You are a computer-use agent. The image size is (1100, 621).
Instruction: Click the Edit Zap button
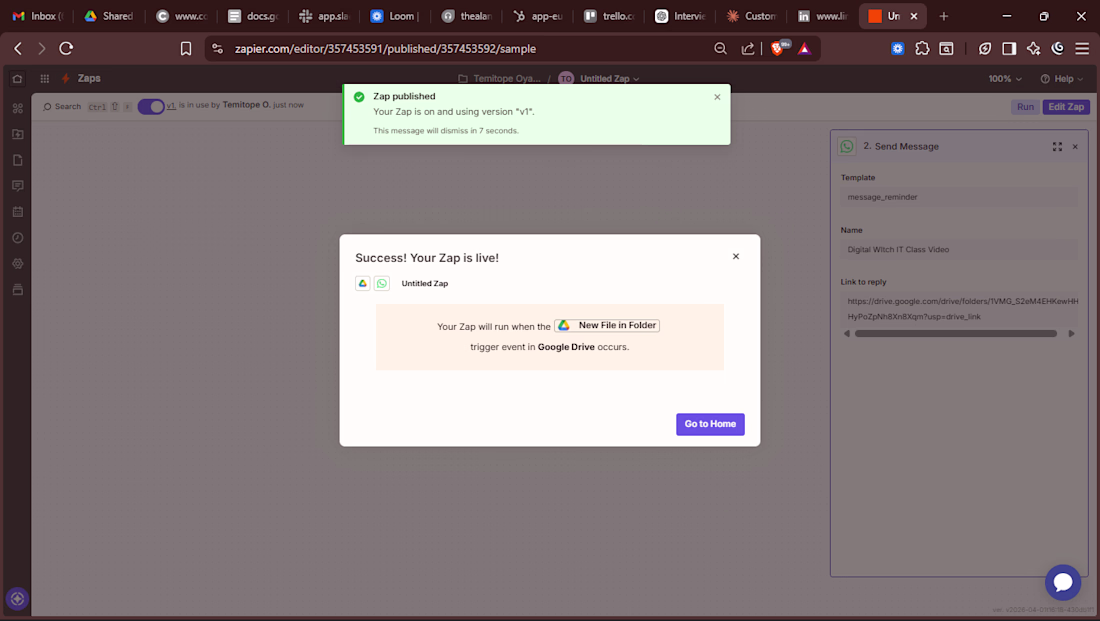1066,107
